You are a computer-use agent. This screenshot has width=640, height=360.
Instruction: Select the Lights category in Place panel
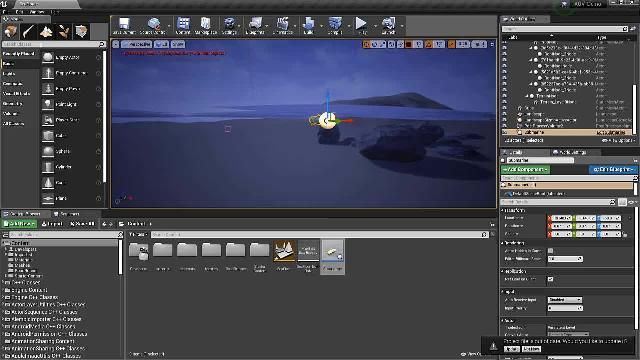tap(9, 73)
